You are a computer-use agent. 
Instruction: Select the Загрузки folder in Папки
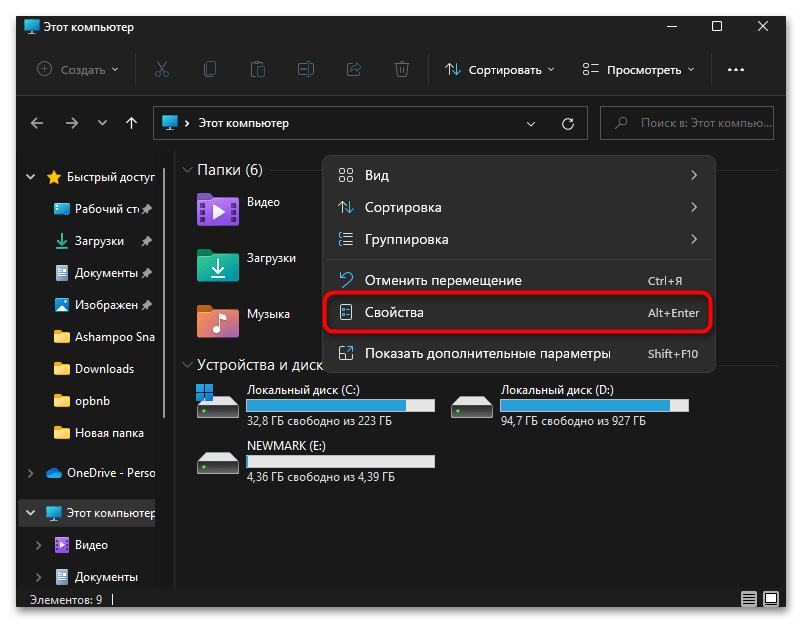218,265
